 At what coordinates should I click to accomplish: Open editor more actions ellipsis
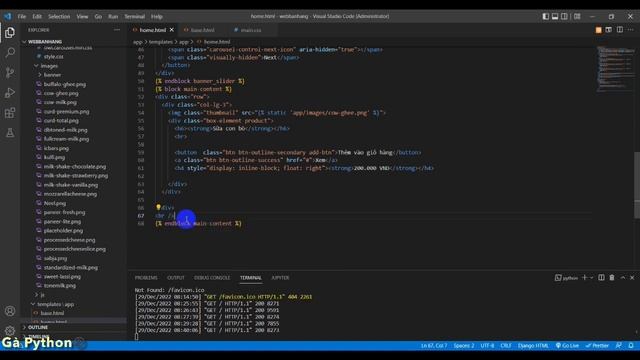coord(631,30)
